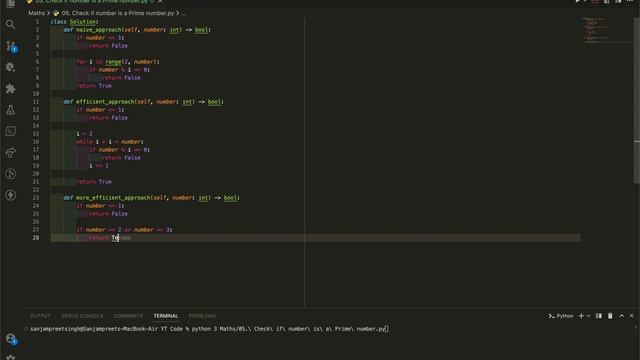The width and height of the screenshot is (640, 360).
Task: Click the Maths breadcrumb folder
Action: (37, 13)
